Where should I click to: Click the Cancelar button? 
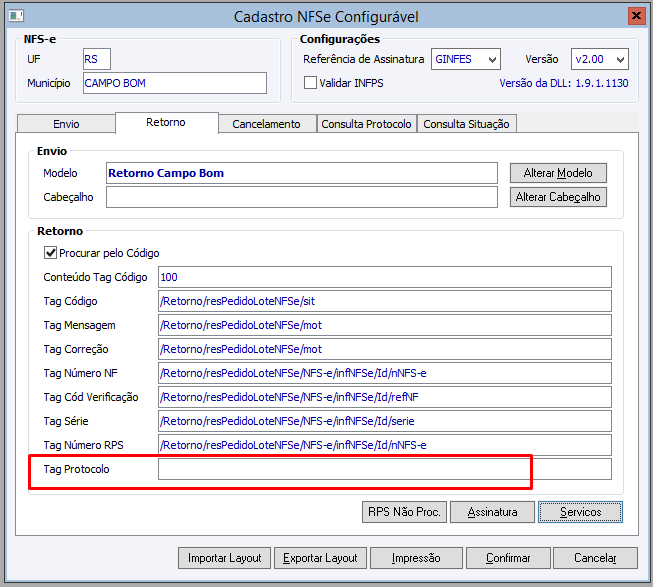(595, 558)
